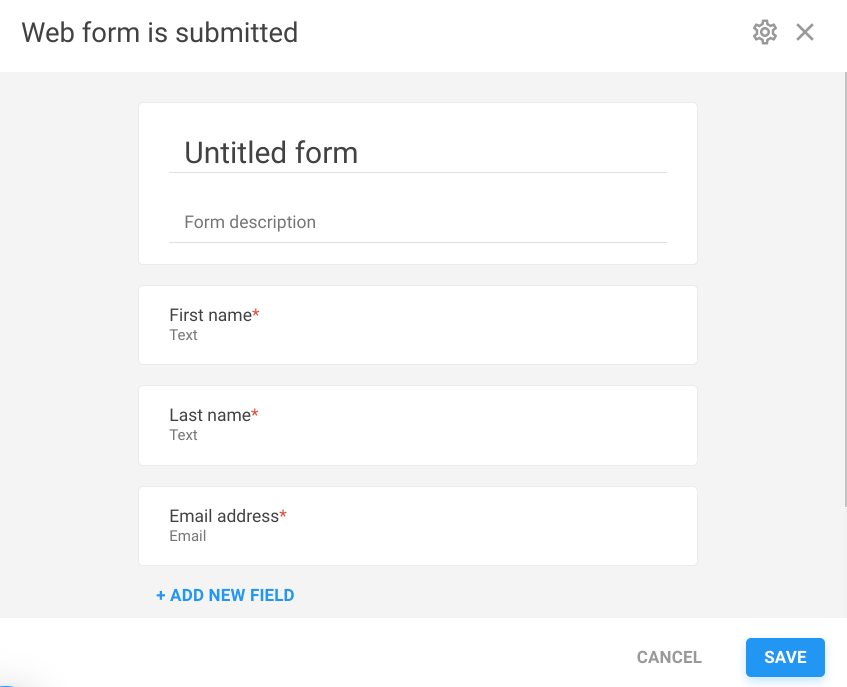Click the Form description placeholder field
This screenshot has height=687, width=847.
(x=249, y=222)
